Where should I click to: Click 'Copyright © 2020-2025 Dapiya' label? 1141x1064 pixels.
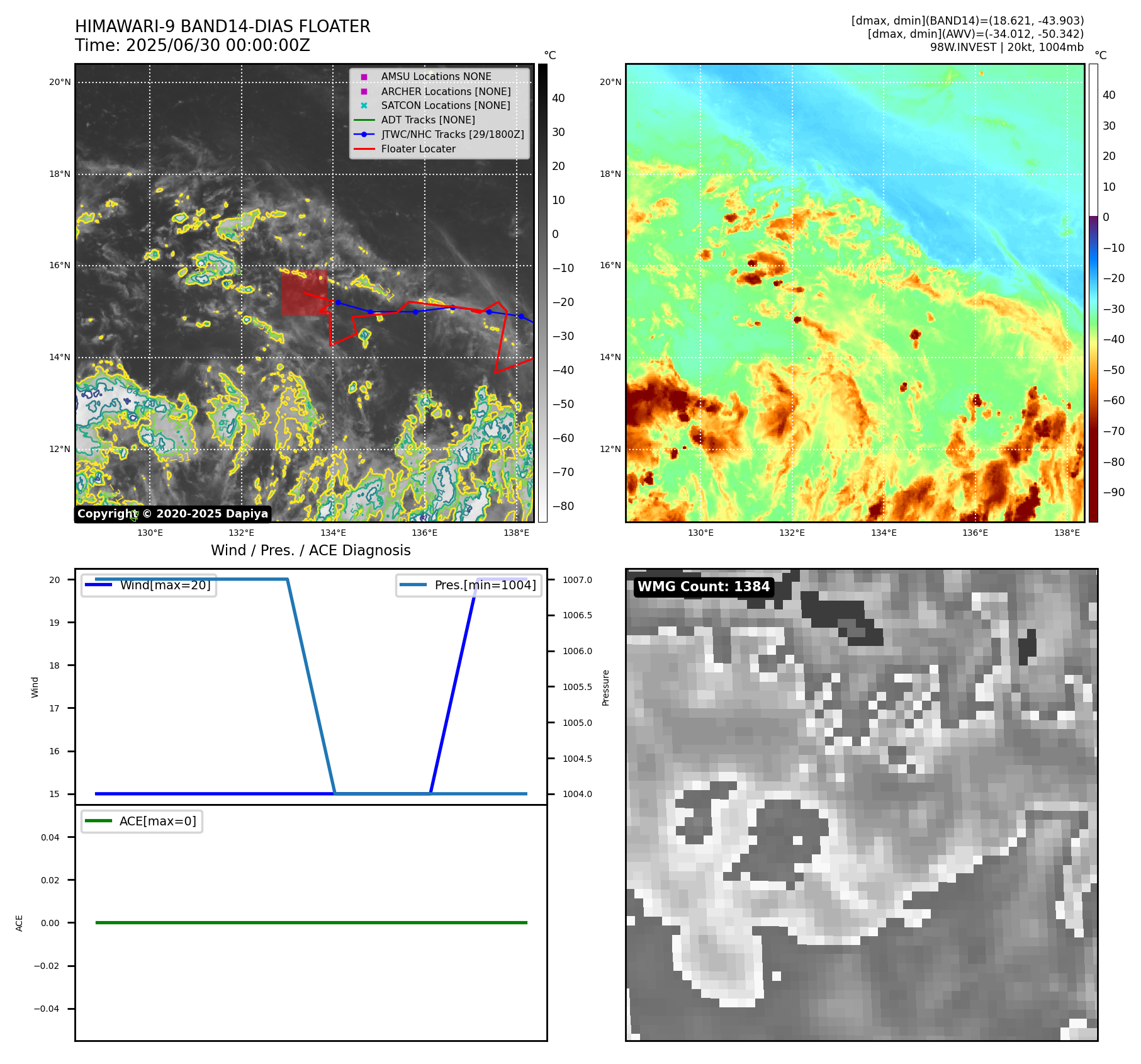pos(173,514)
